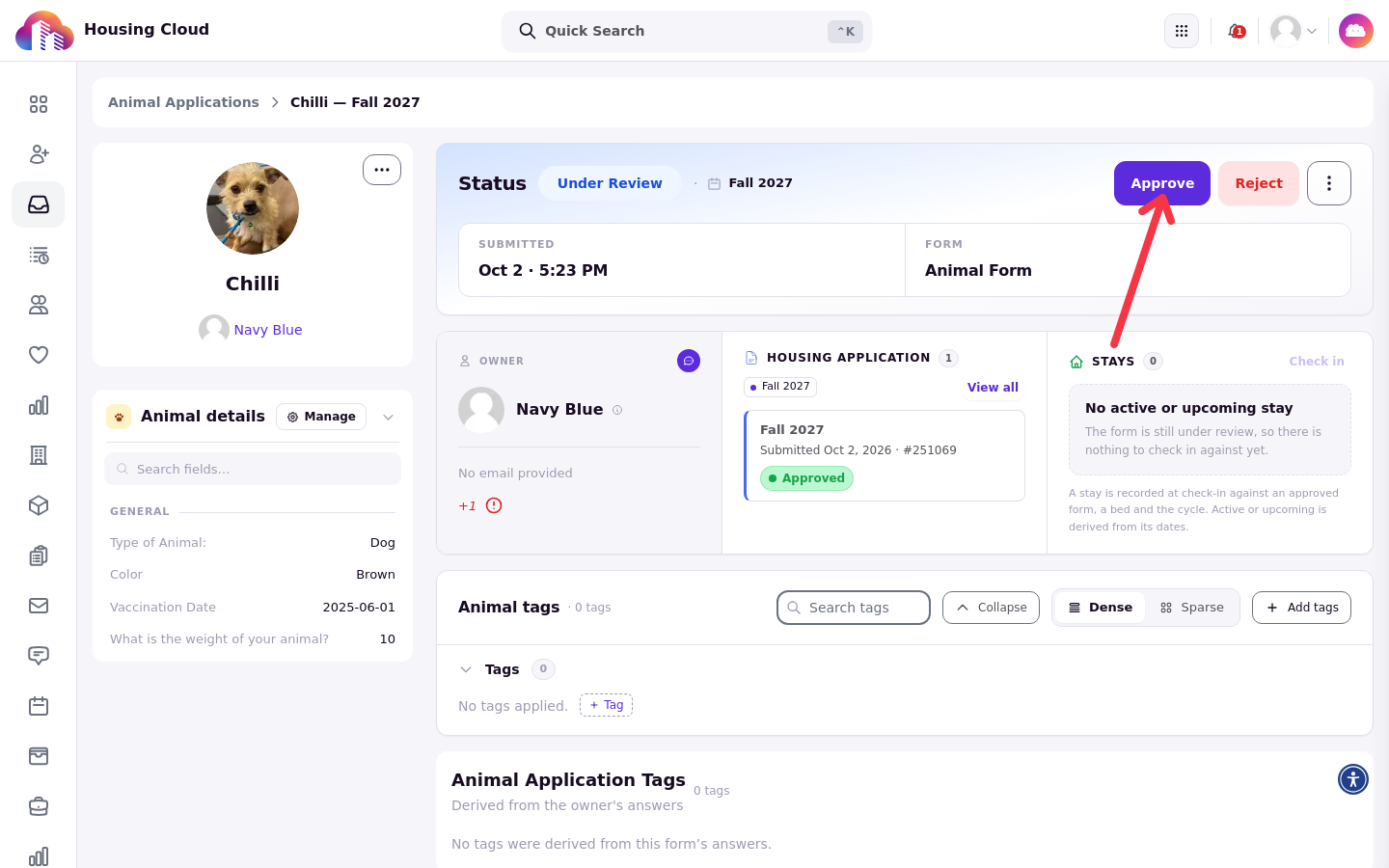
Task: Switch tags view to Sparse
Action: coord(1192,608)
